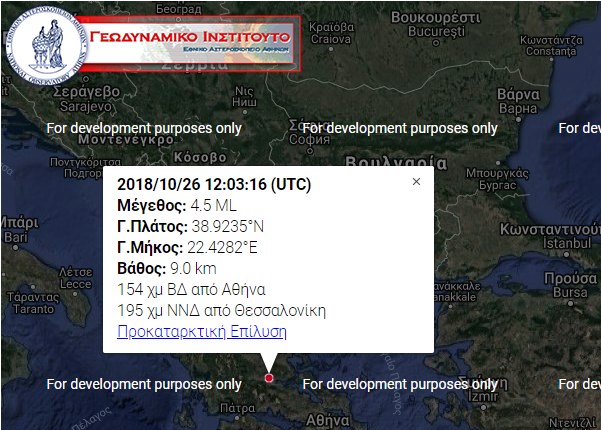Click the longitude value 22.4282°E
The image size is (601, 430).
[x=222, y=248]
